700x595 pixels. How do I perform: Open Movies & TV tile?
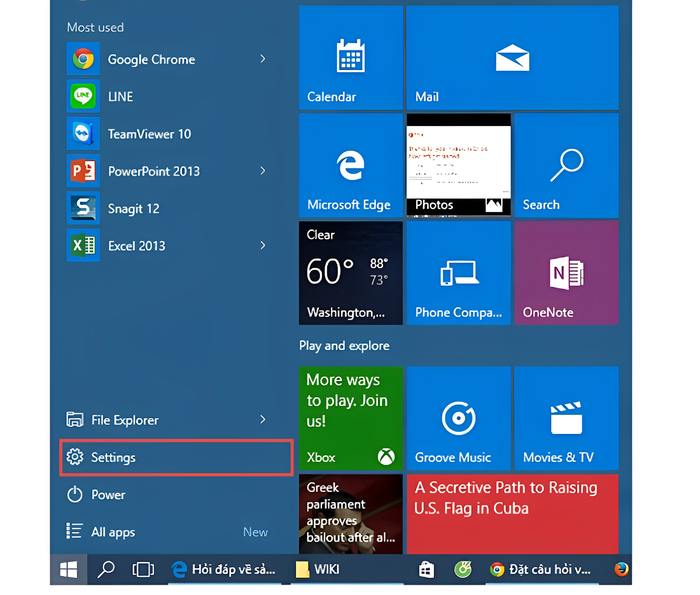tap(567, 418)
